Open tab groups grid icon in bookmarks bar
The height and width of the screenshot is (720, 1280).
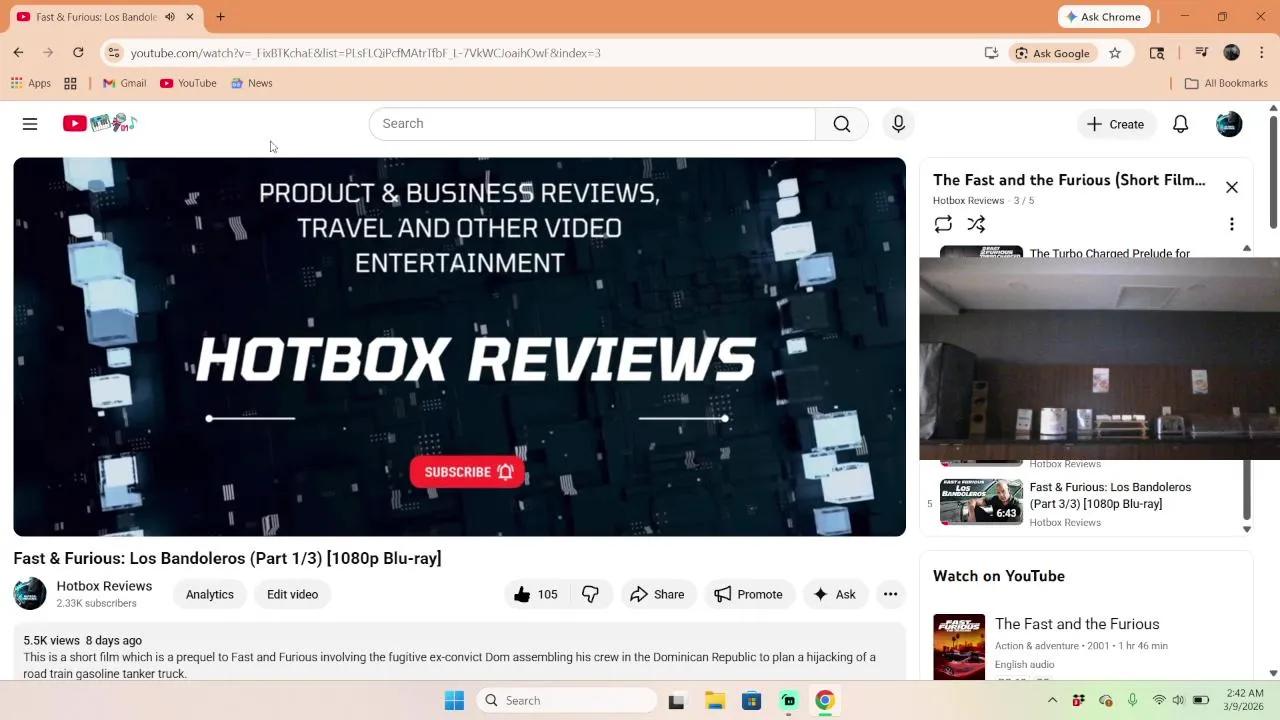tap(70, 83)
